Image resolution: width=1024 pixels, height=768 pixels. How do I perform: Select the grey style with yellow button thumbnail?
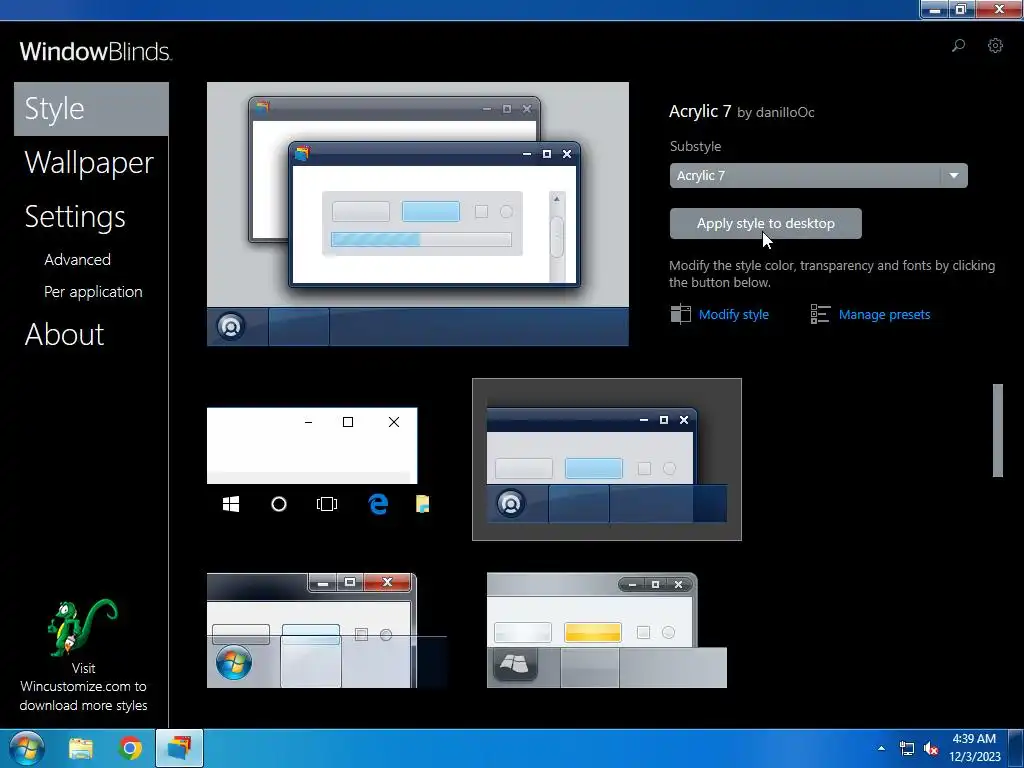pos(607,630)
